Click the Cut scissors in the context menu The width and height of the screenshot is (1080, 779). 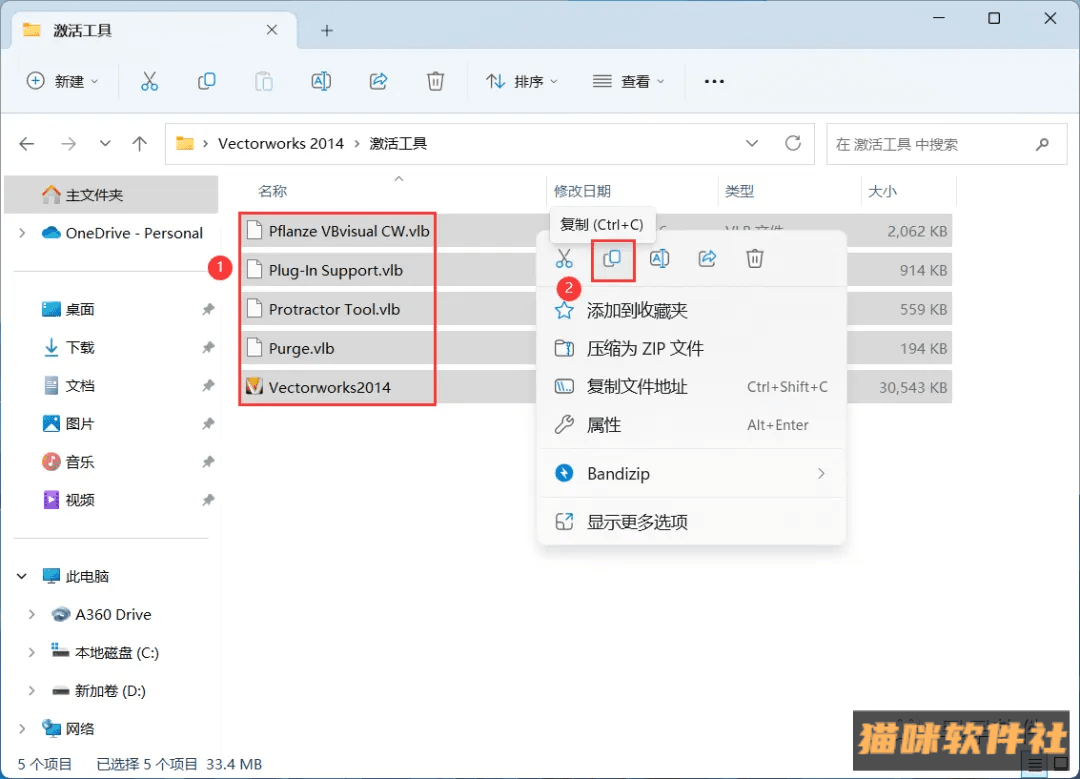coord(564,259)
